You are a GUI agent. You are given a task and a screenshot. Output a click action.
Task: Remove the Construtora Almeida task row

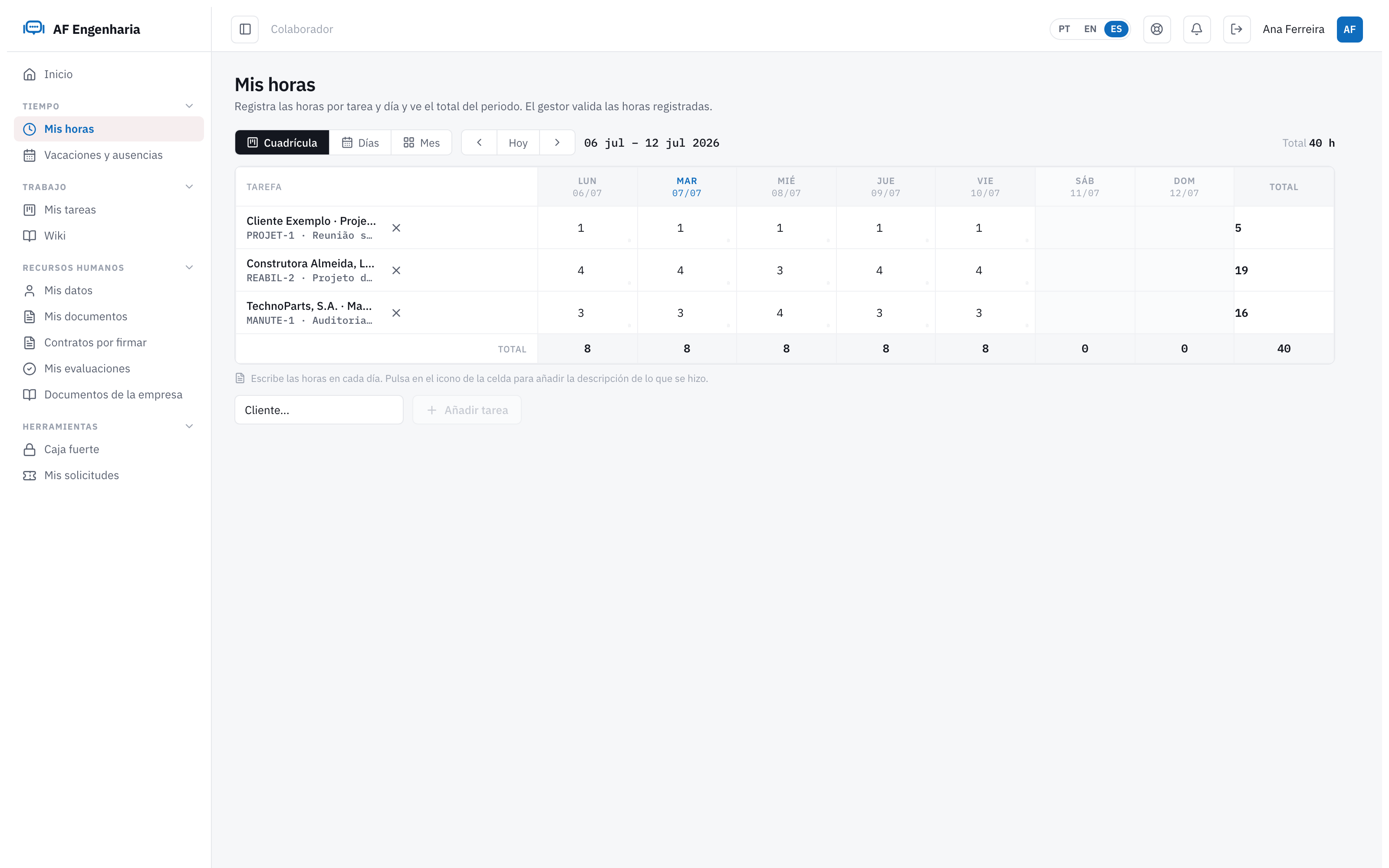pyautogui.click(x=396, y=270)
